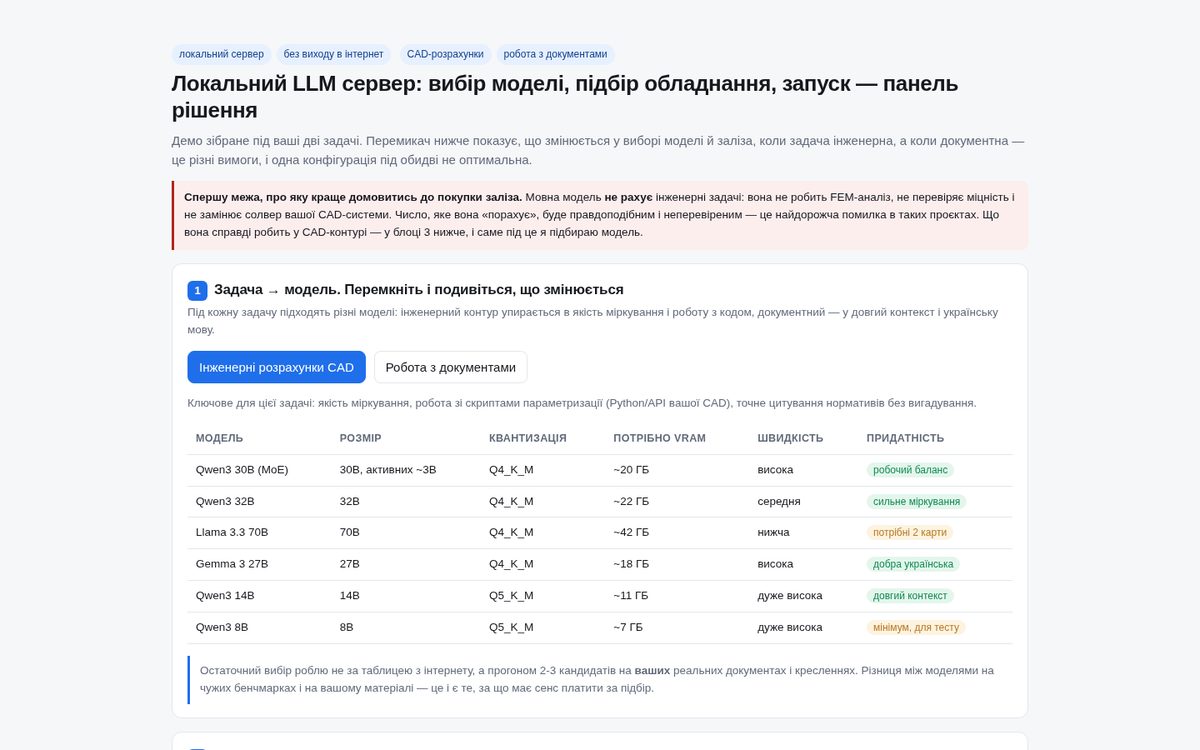The height and width of the screenshot is (750, 1200).
Task: Click the «70B» size cell
Action: point(350,532)
